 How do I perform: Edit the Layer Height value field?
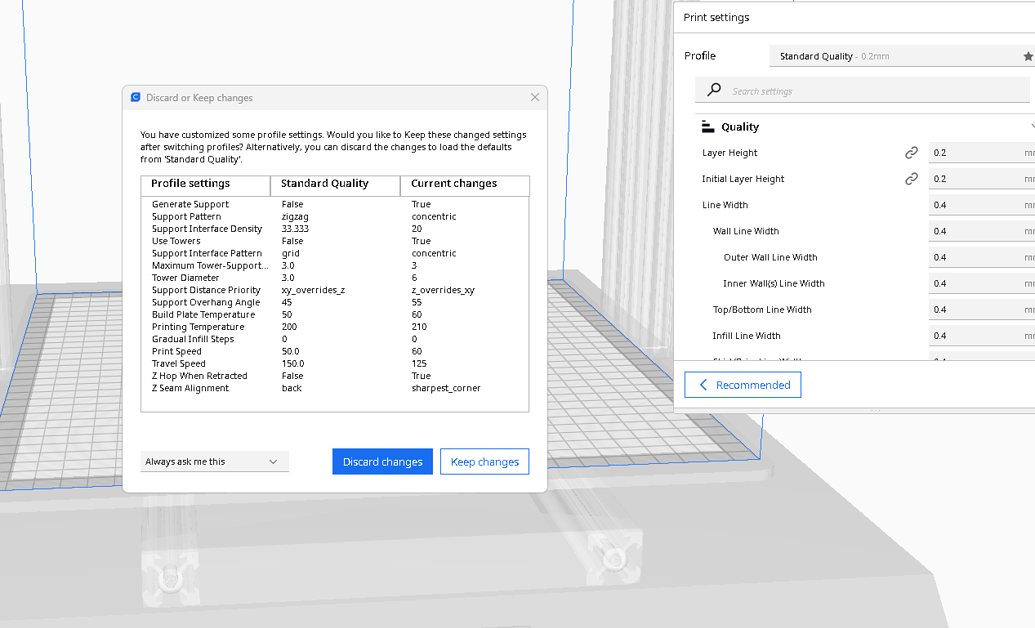[x=982, y=153]
